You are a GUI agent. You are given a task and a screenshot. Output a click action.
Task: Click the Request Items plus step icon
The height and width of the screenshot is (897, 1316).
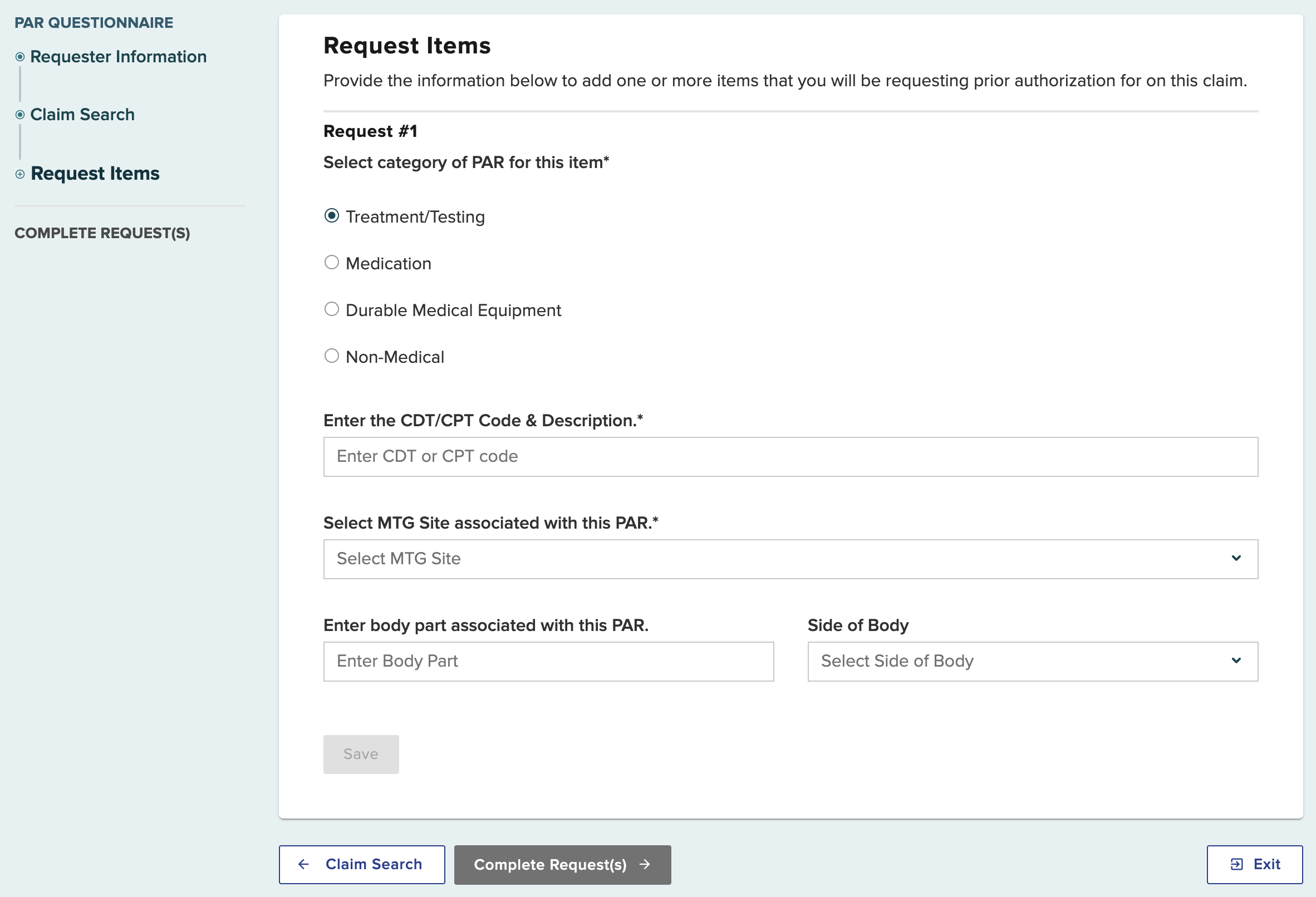(20, 174)
